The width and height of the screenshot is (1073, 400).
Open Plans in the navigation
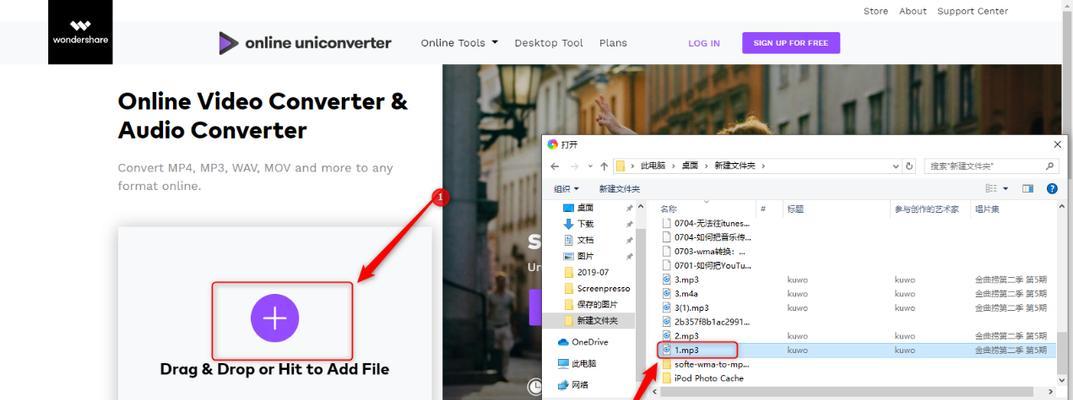[613, 43]
